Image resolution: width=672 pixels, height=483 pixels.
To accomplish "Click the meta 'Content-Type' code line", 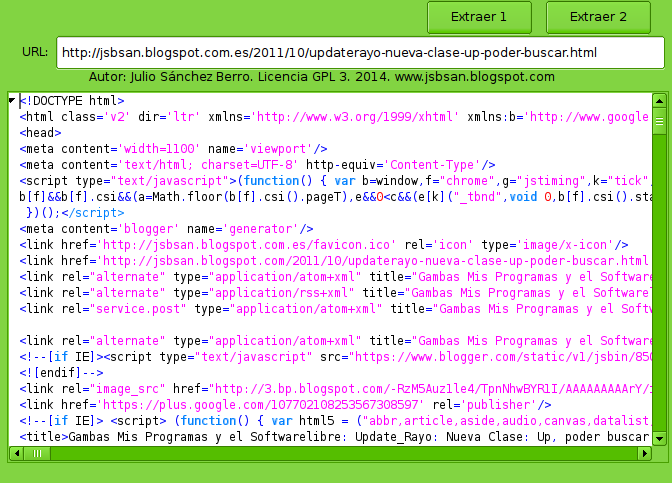I will pos(258,165).
